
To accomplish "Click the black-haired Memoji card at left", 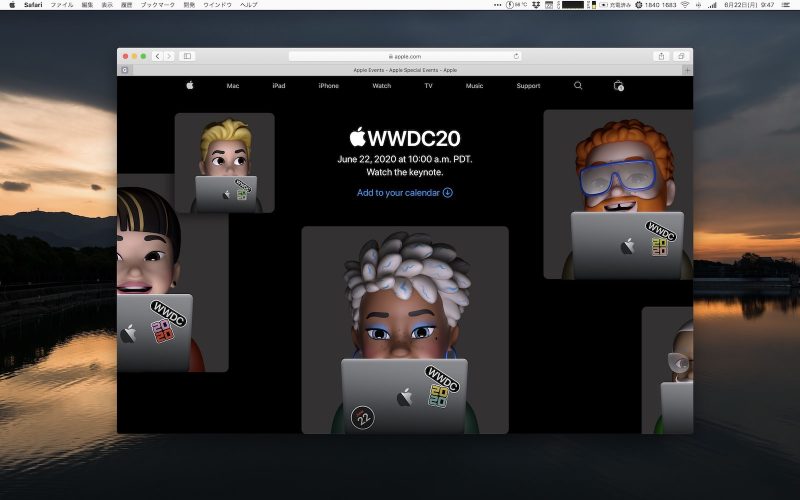I will click(x=172, y=272).
